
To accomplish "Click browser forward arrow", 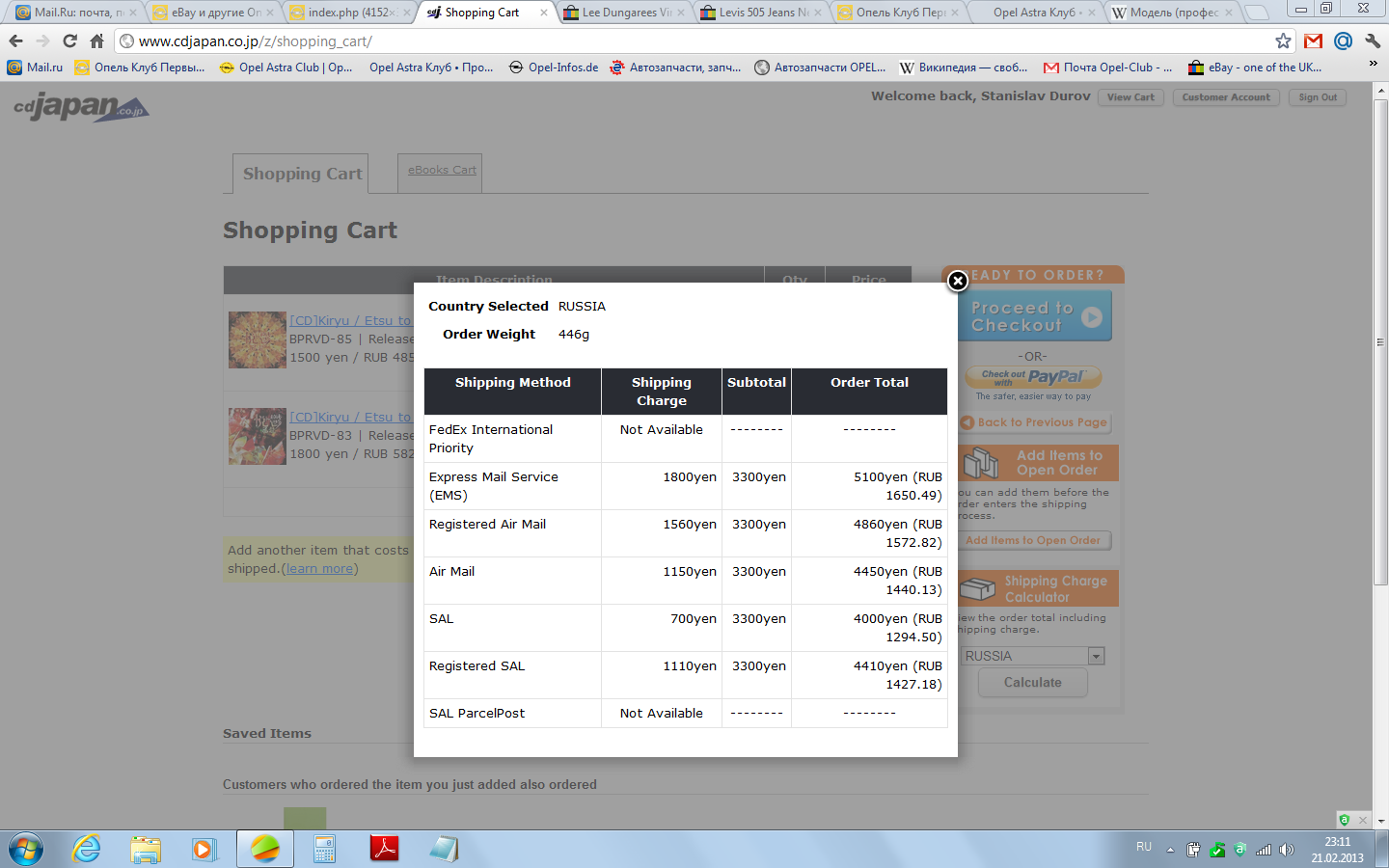I will click(x=42, y=41).
